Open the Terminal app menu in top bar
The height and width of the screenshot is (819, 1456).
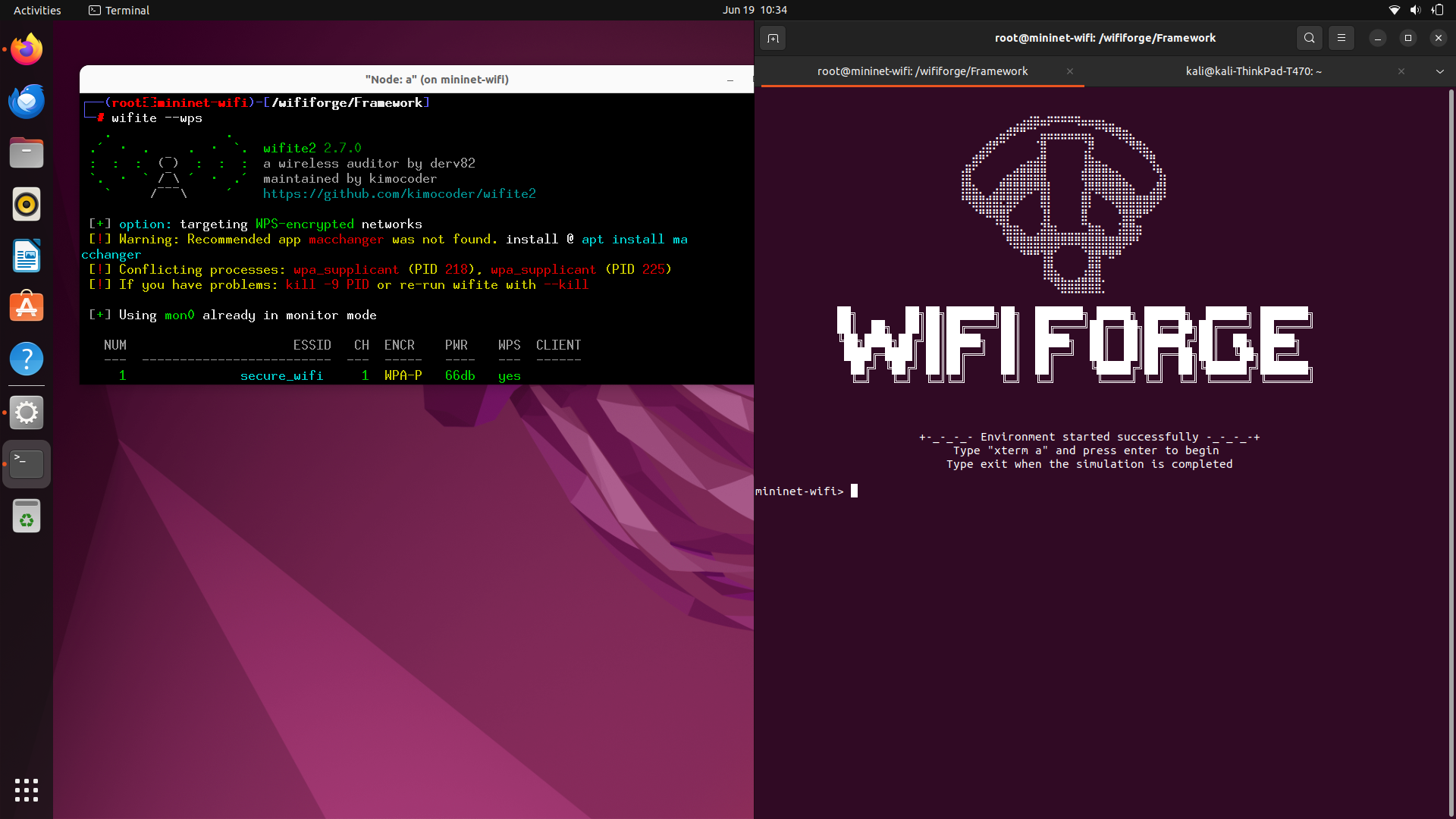coord(119,10)
